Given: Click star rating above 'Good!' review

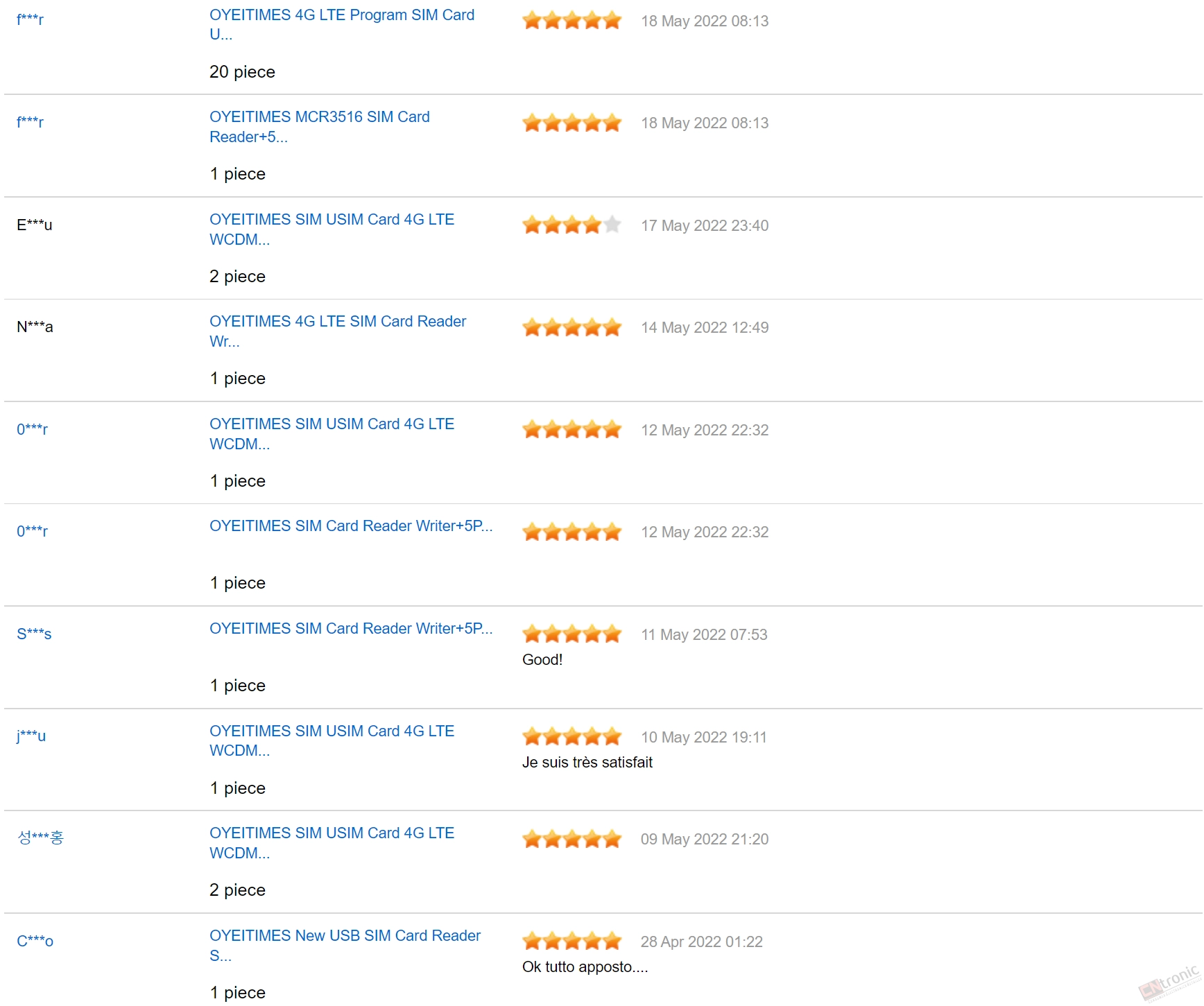Looking at the screenshot, I should (x=571, y=634).
